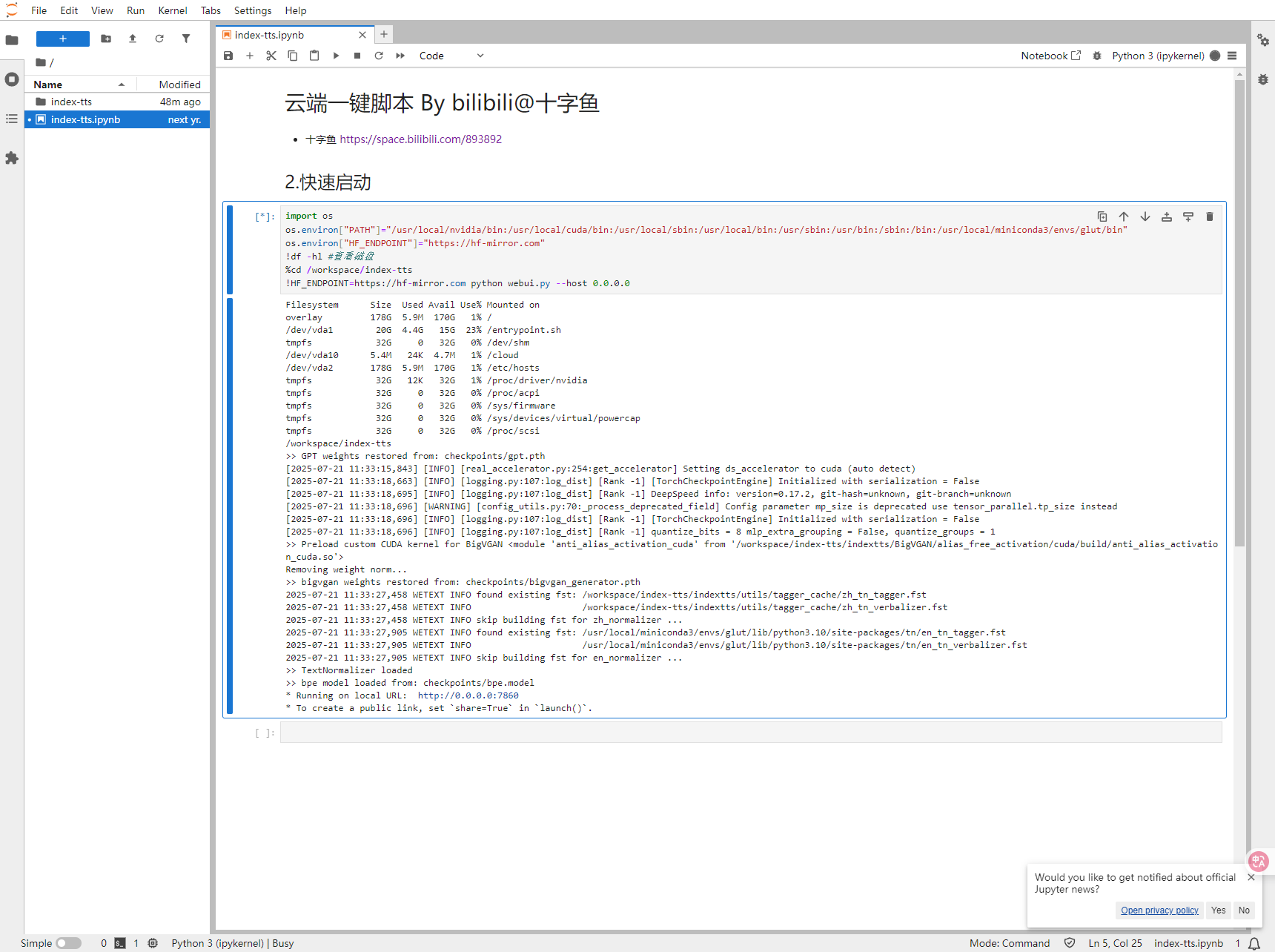Sort files by Name column
1275x952 pixels.
point(79,85)
